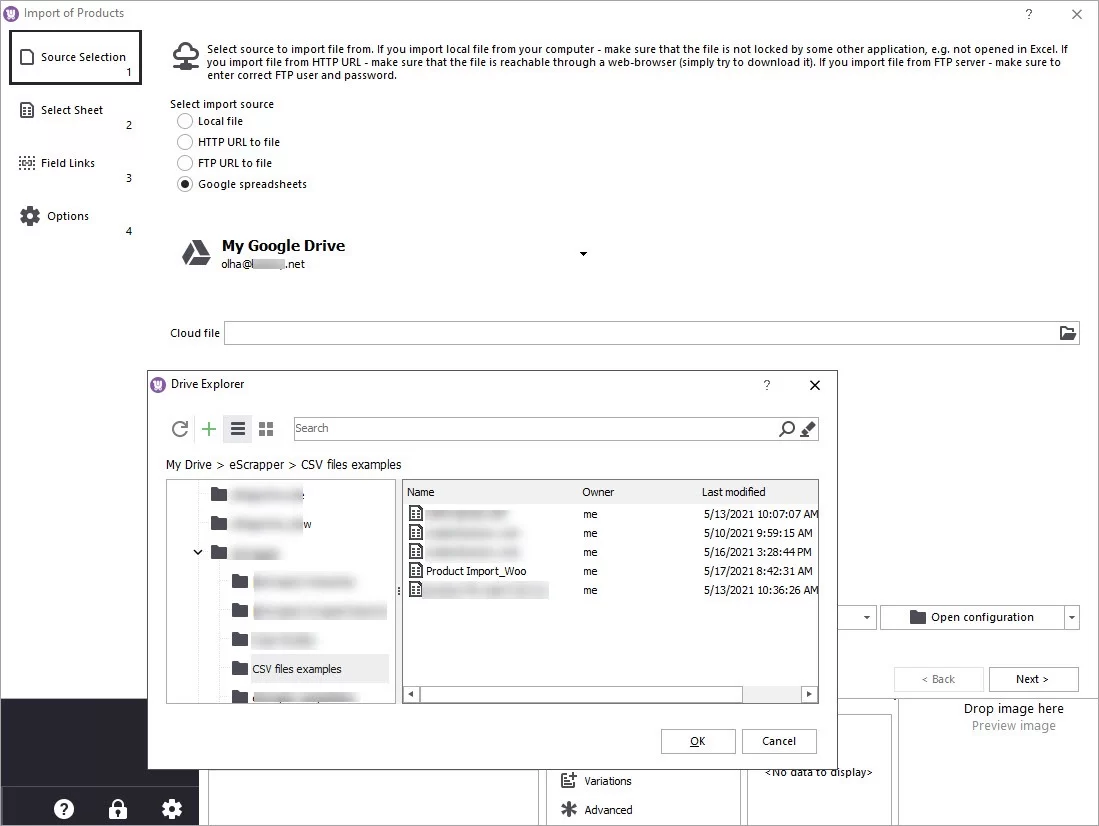This screenshot has height=826, width=1099.
Task: Click the padlock icon at bottom left
Action: pos(118,809)
